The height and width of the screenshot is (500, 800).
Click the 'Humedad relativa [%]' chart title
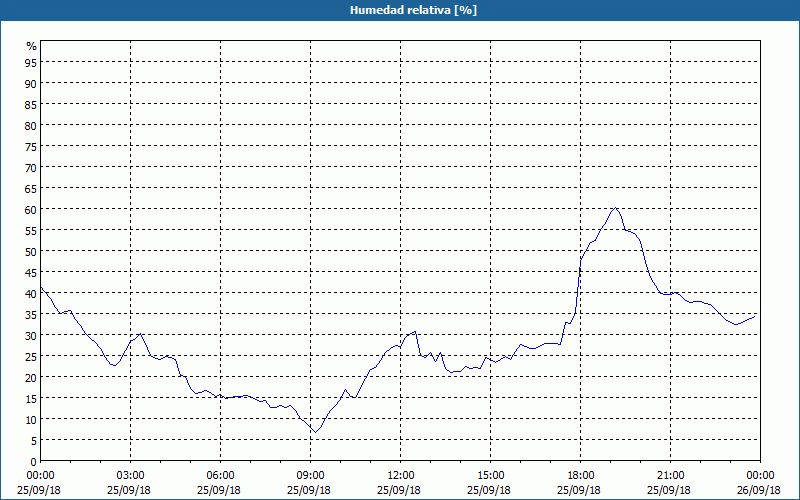(x=413, y=10)
